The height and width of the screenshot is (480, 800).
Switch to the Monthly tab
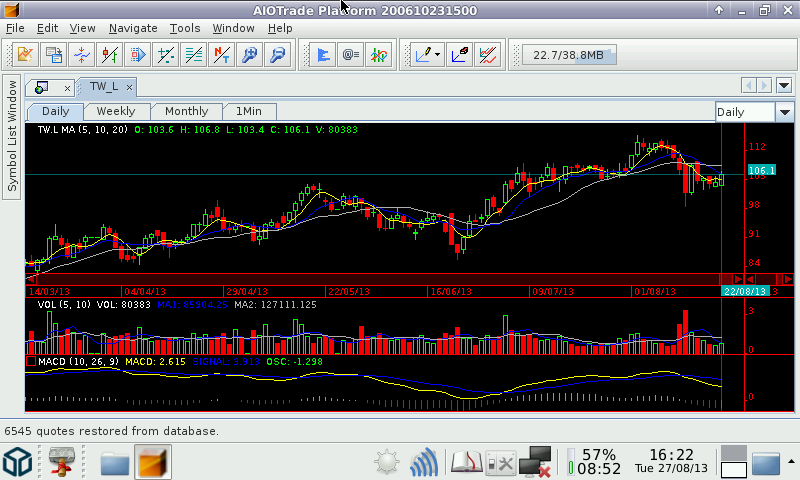(187, 111)
